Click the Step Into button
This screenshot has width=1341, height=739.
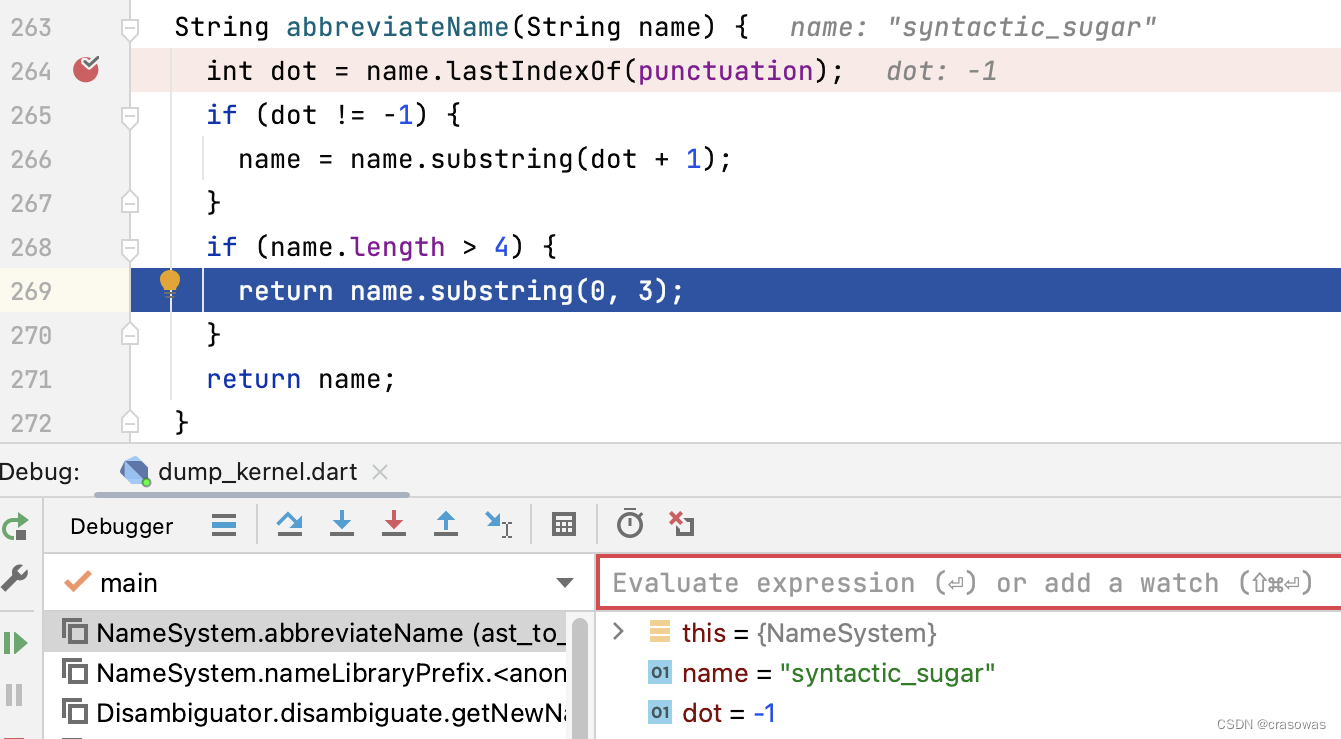[x=342, y=524]
